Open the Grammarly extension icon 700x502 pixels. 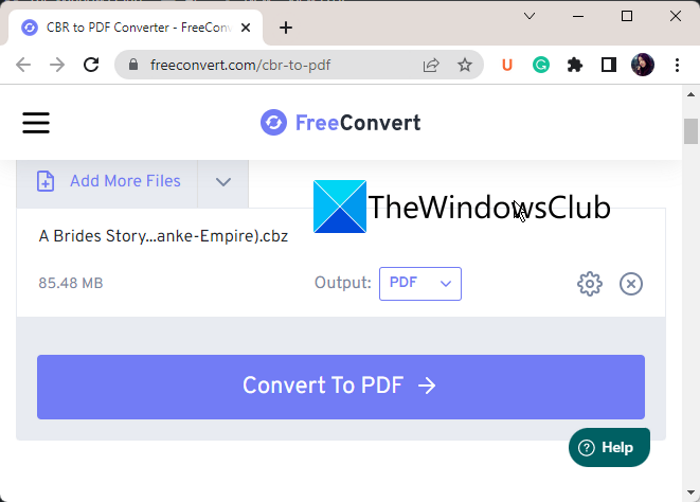(541, 65)
